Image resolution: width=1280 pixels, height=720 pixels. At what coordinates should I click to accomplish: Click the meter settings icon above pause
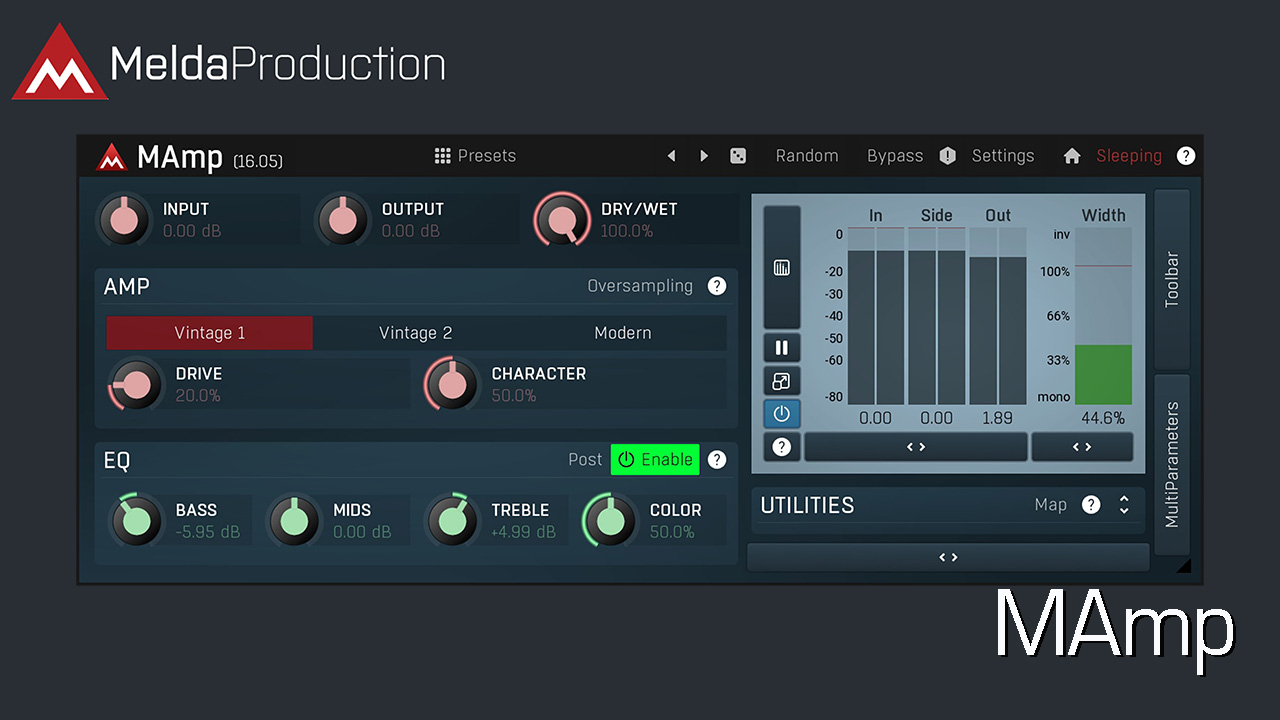pyautogui.click(x=781, y=267)
